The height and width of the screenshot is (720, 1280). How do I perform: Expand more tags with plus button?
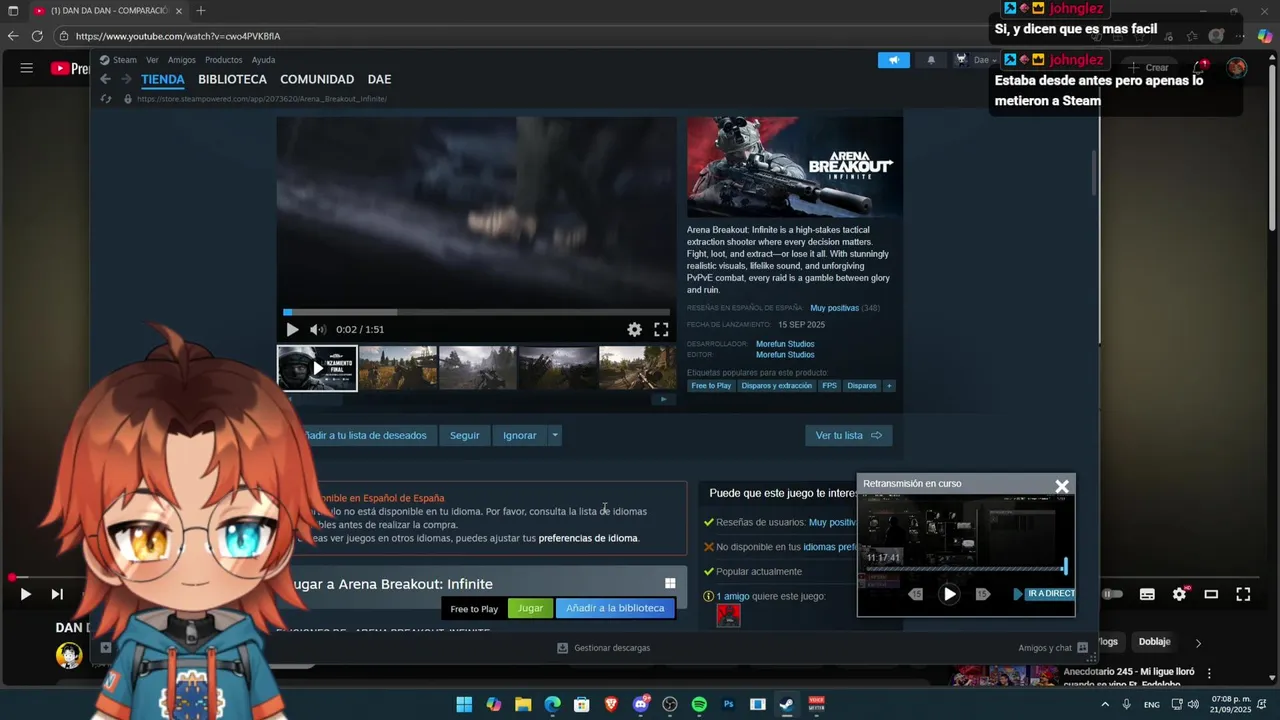[x=888, y=386]
